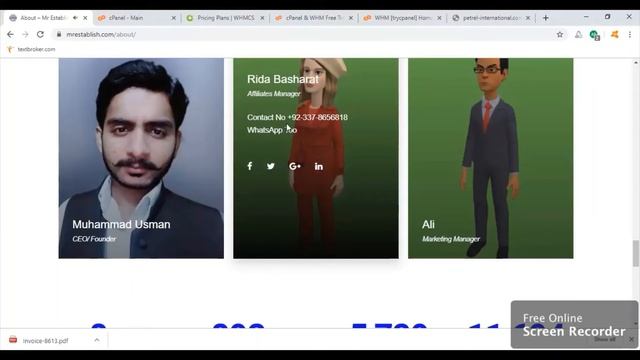640x360 pixels.
Task: Open the Chrome three-dot menu
Action: 630,35
